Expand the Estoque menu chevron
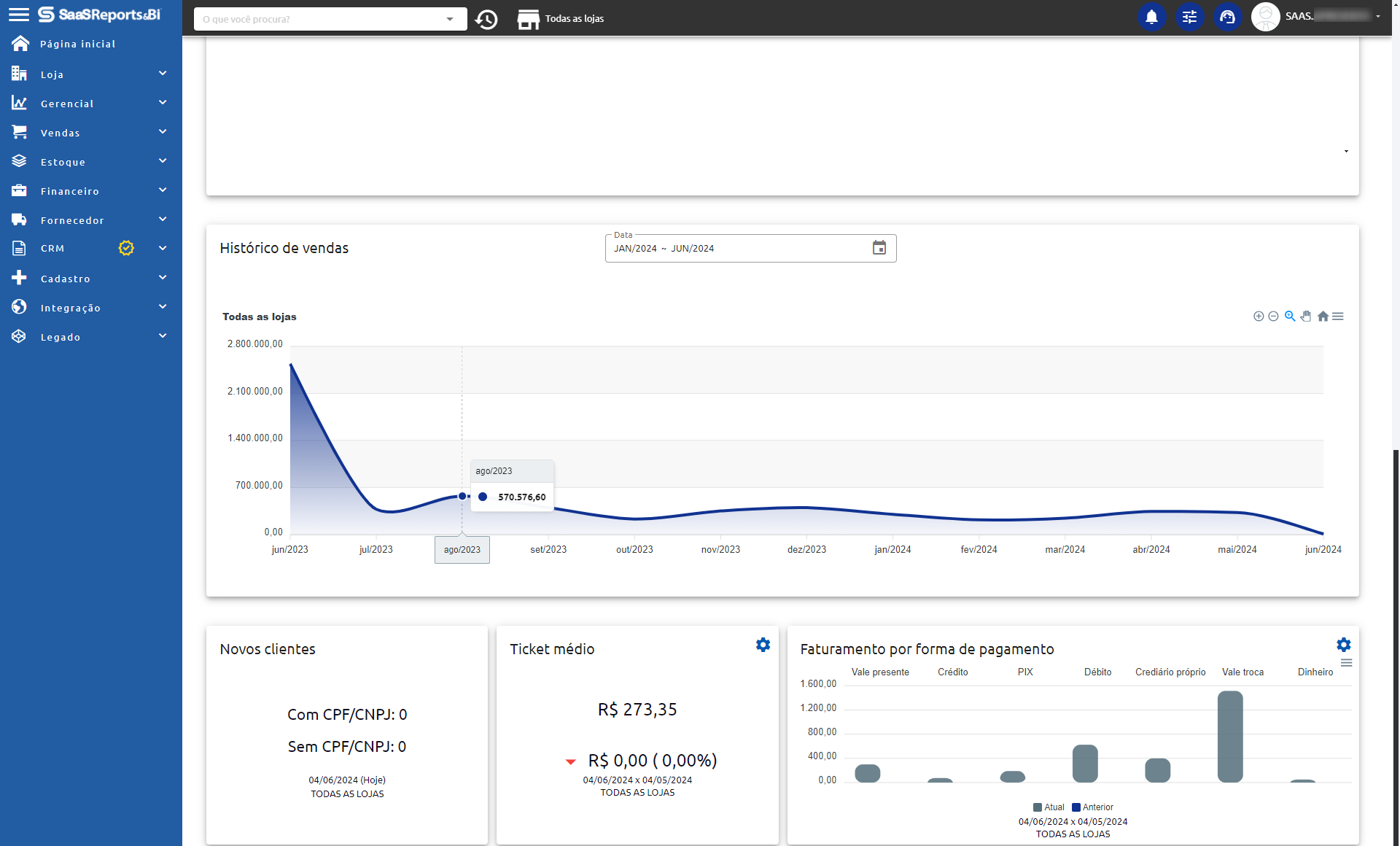 tap(163, 160)
